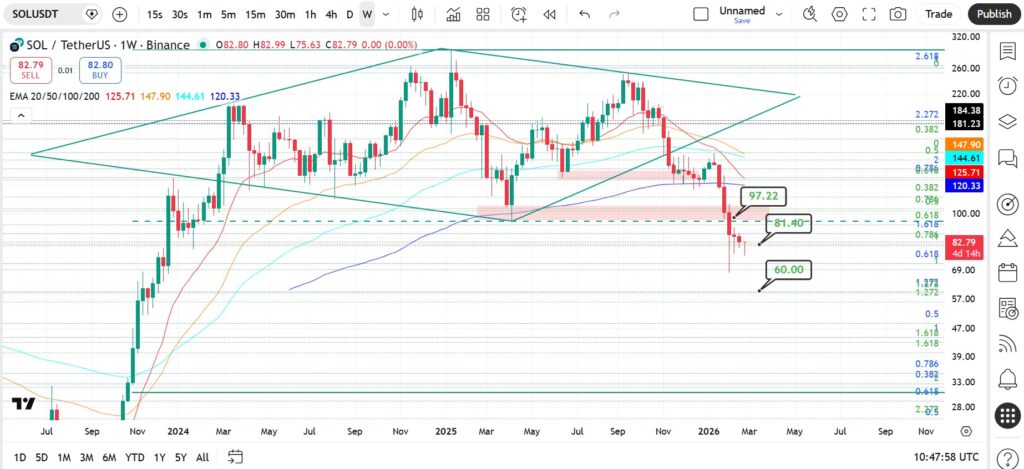Choose the 30m interval
Screen dimensions: 1024x469
coord(285,14)
